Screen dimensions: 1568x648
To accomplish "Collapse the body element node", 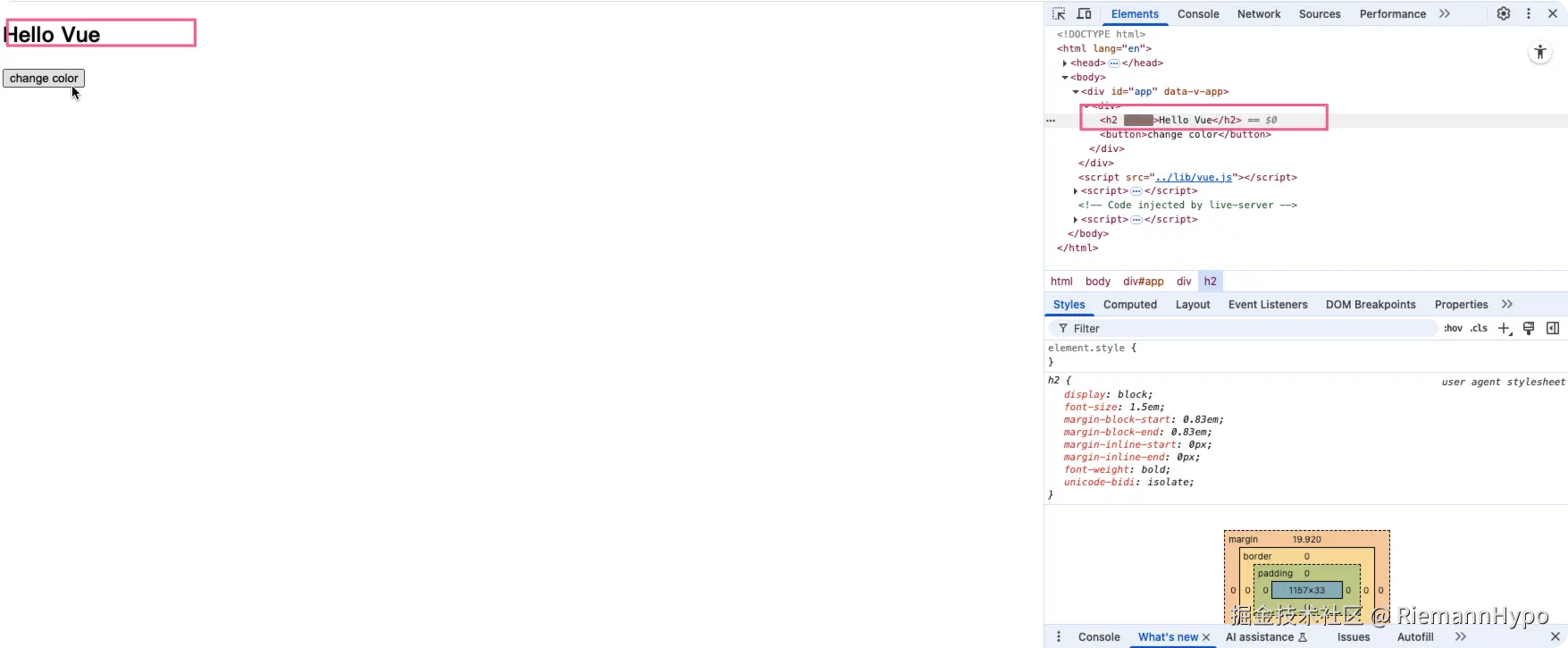I will [1065, 78].
